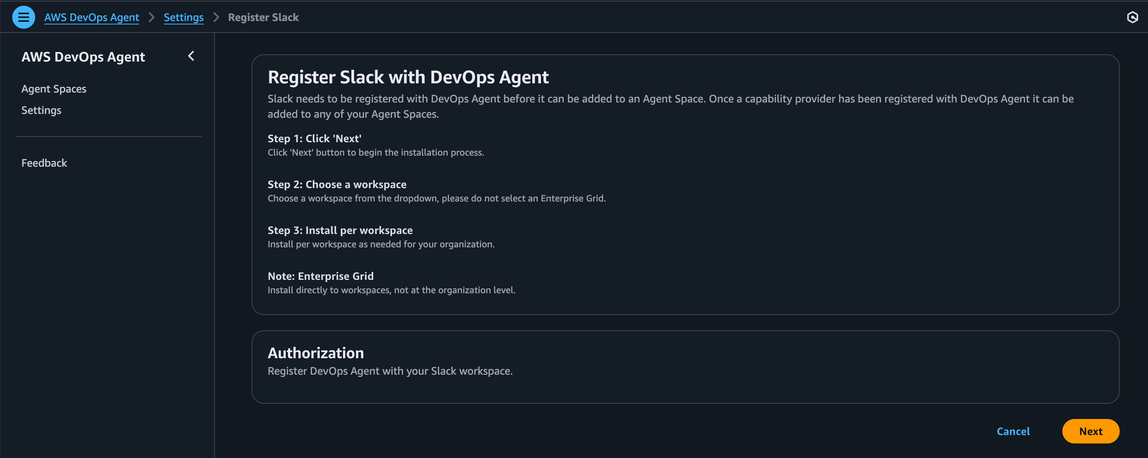Click the hexagon icon in top-right corner
Viewport: 1148px width, 458px height.
point(1132,18)
